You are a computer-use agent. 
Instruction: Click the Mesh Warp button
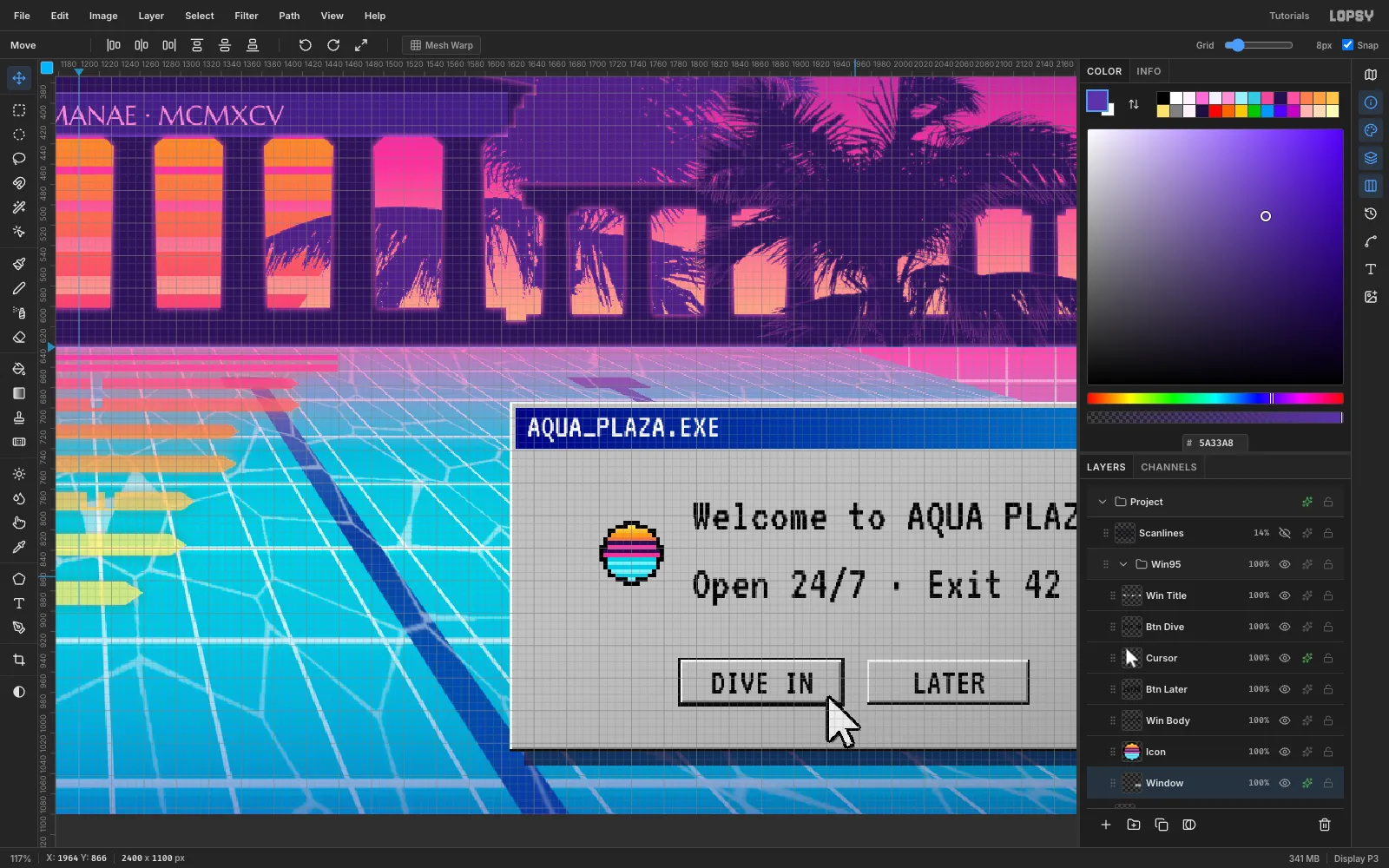point(441,45)
